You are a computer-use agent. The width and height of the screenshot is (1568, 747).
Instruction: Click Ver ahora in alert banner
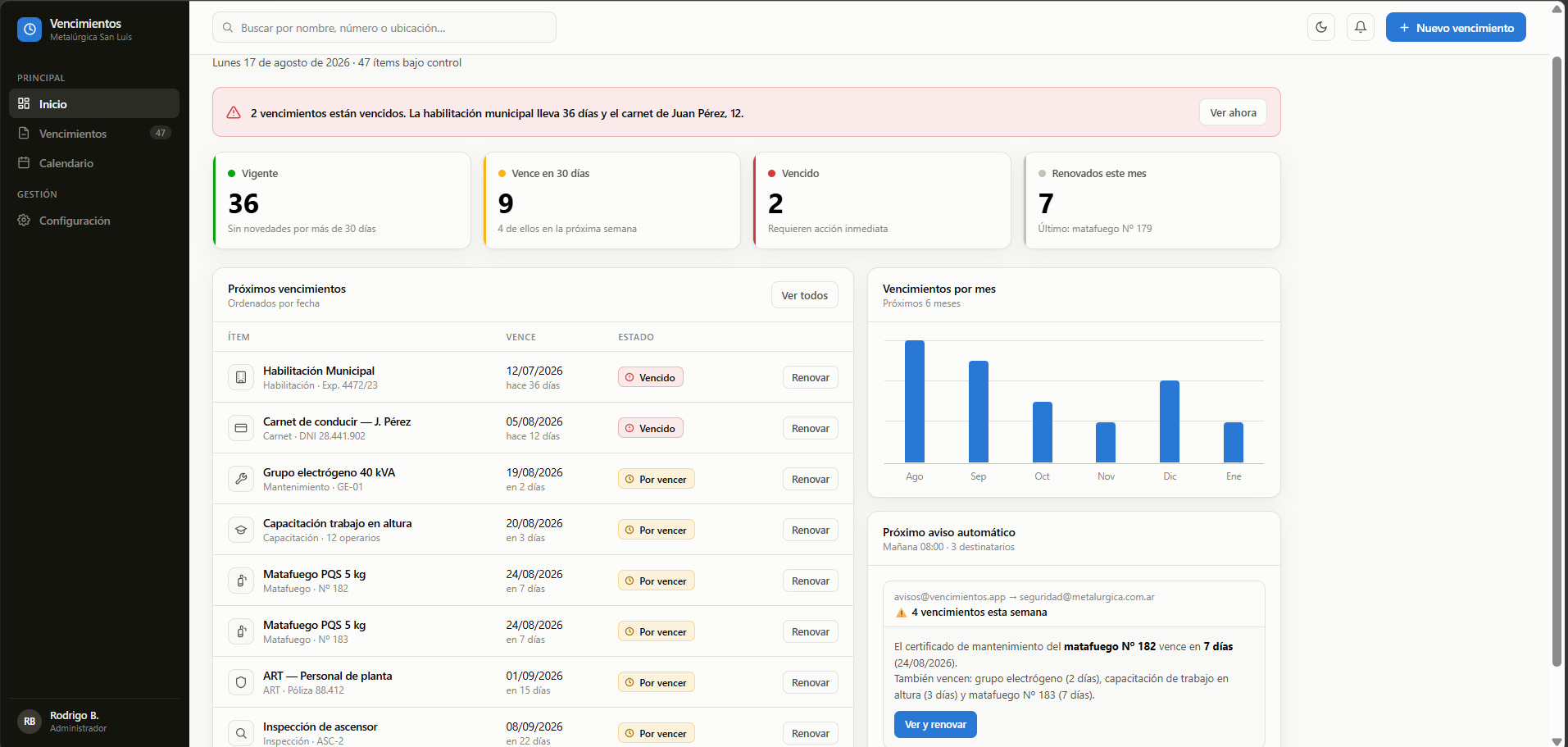(1233, 112)
